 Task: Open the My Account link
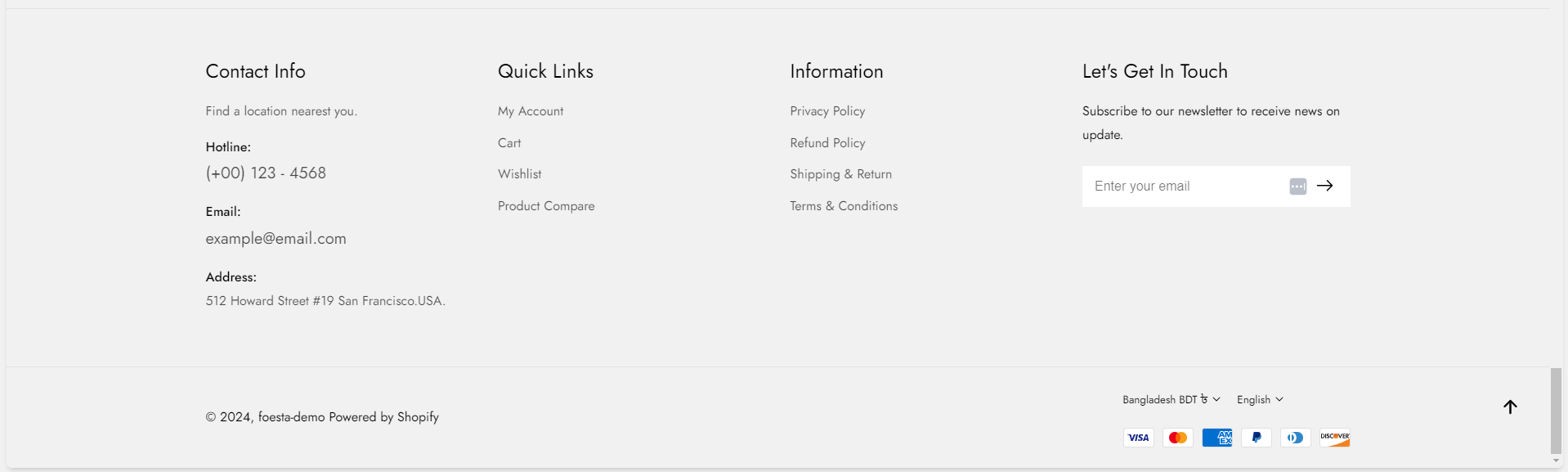pos(531,111)
